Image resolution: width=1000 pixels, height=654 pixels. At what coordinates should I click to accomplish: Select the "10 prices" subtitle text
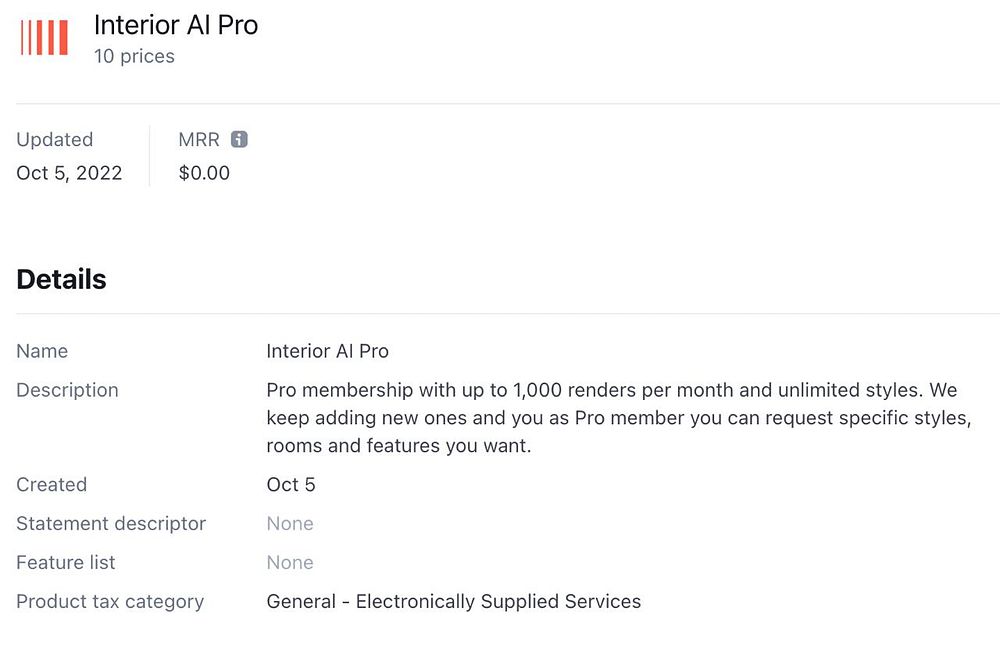point(134,57)
